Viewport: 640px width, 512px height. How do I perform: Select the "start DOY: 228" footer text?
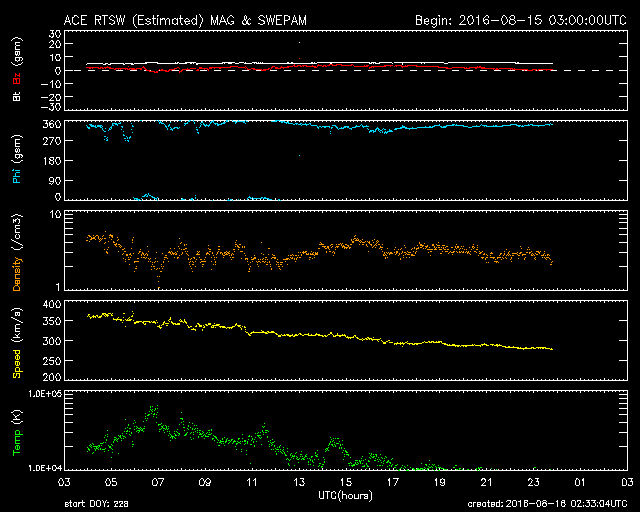(96, 504)
